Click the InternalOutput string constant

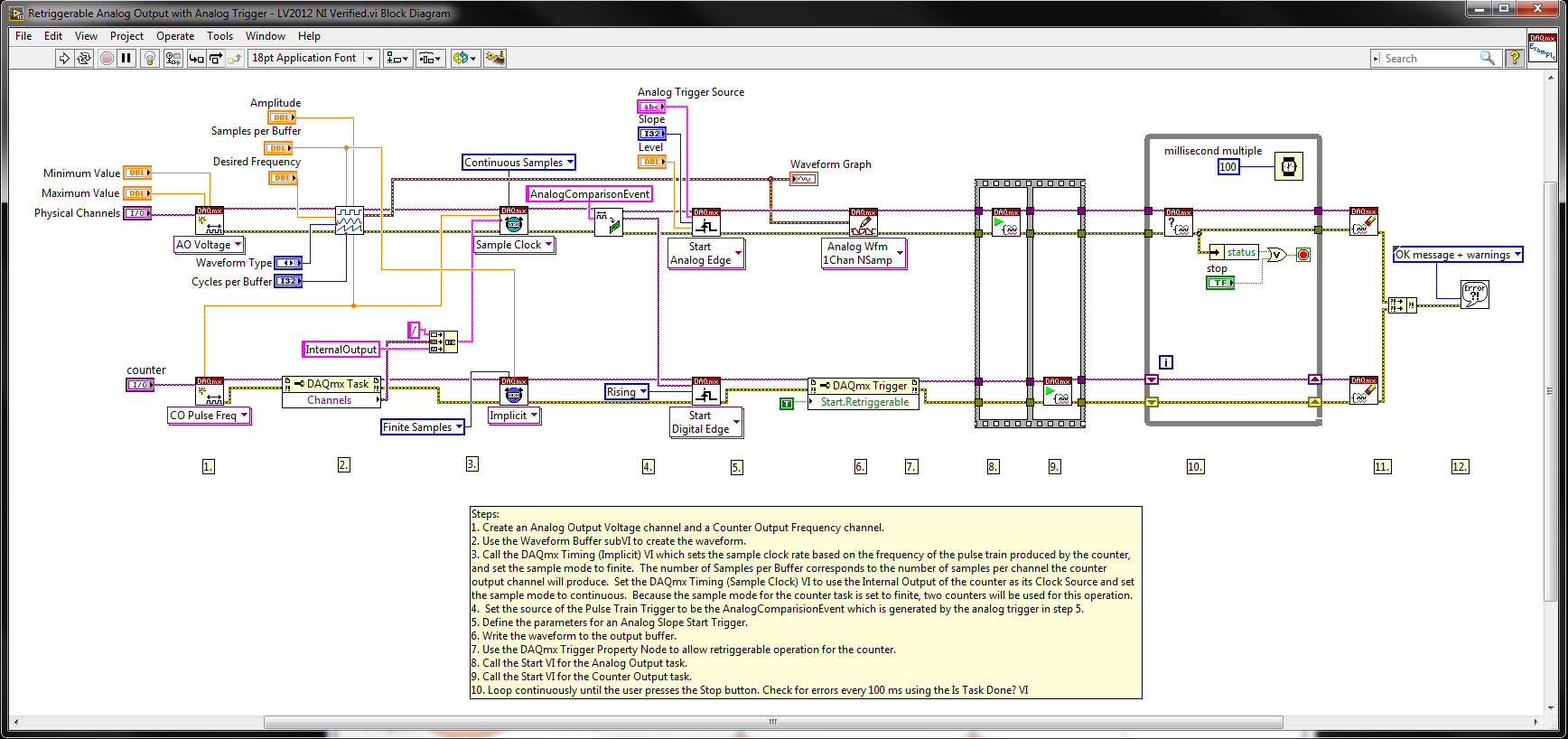point(341,350)
